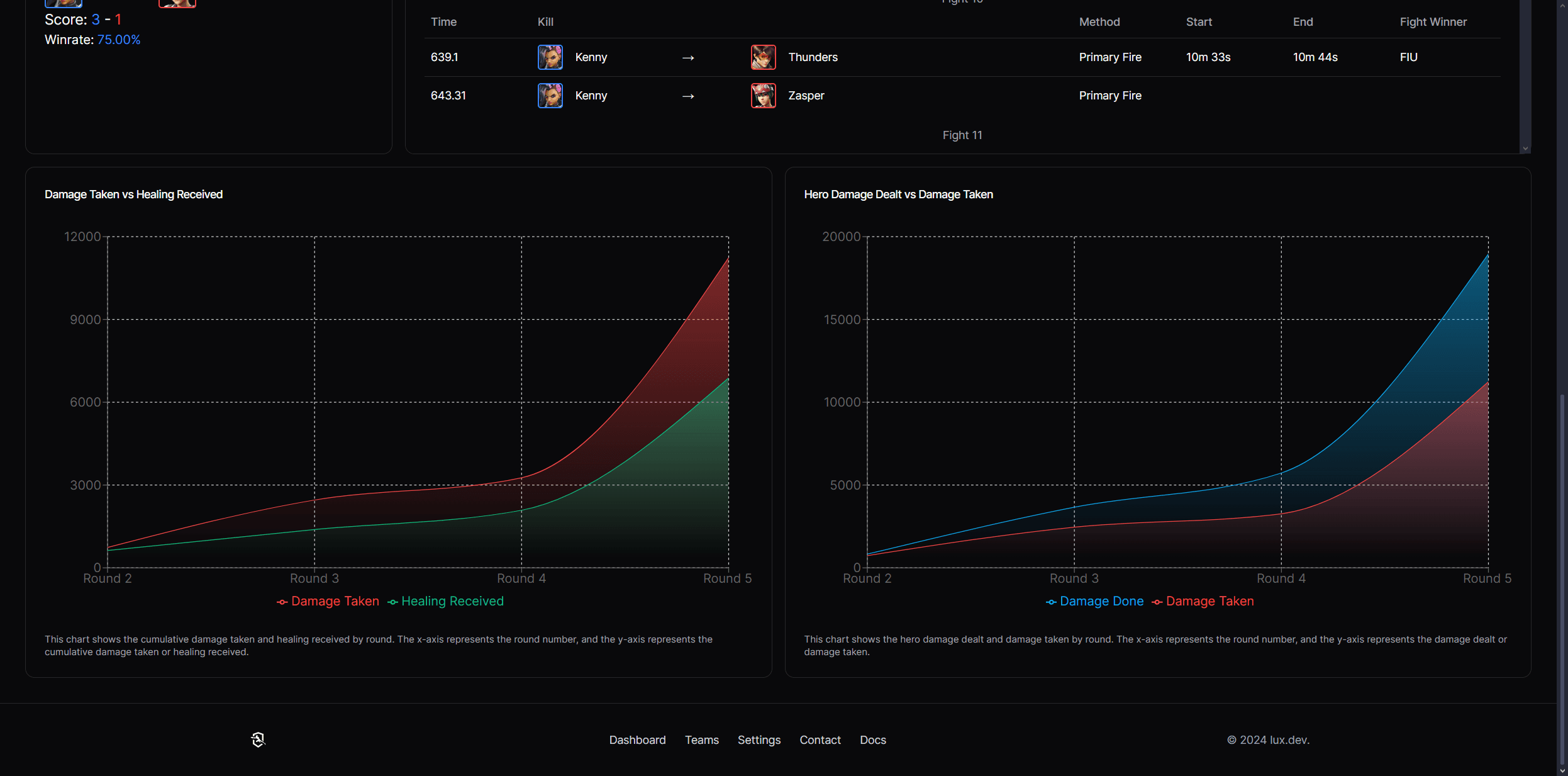Click the Winrate 75.00% value
Viewport: 1568px width, 776px height.
pyautogui.click(x=119, y=40)
